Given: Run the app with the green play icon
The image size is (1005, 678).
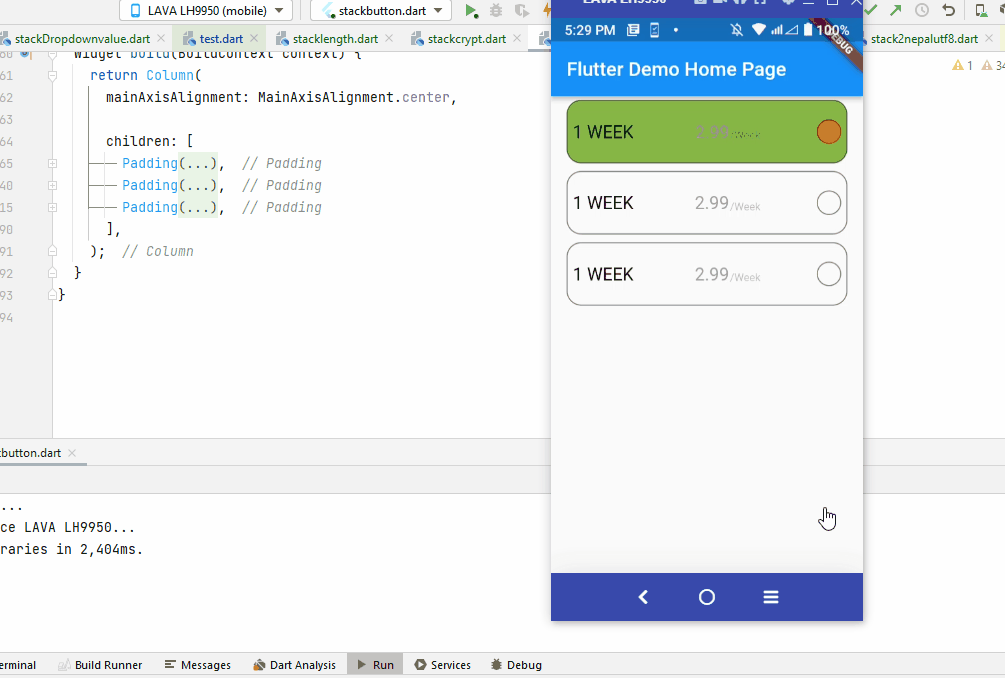Looking at the screenshot, I should [x=471, y=10].
